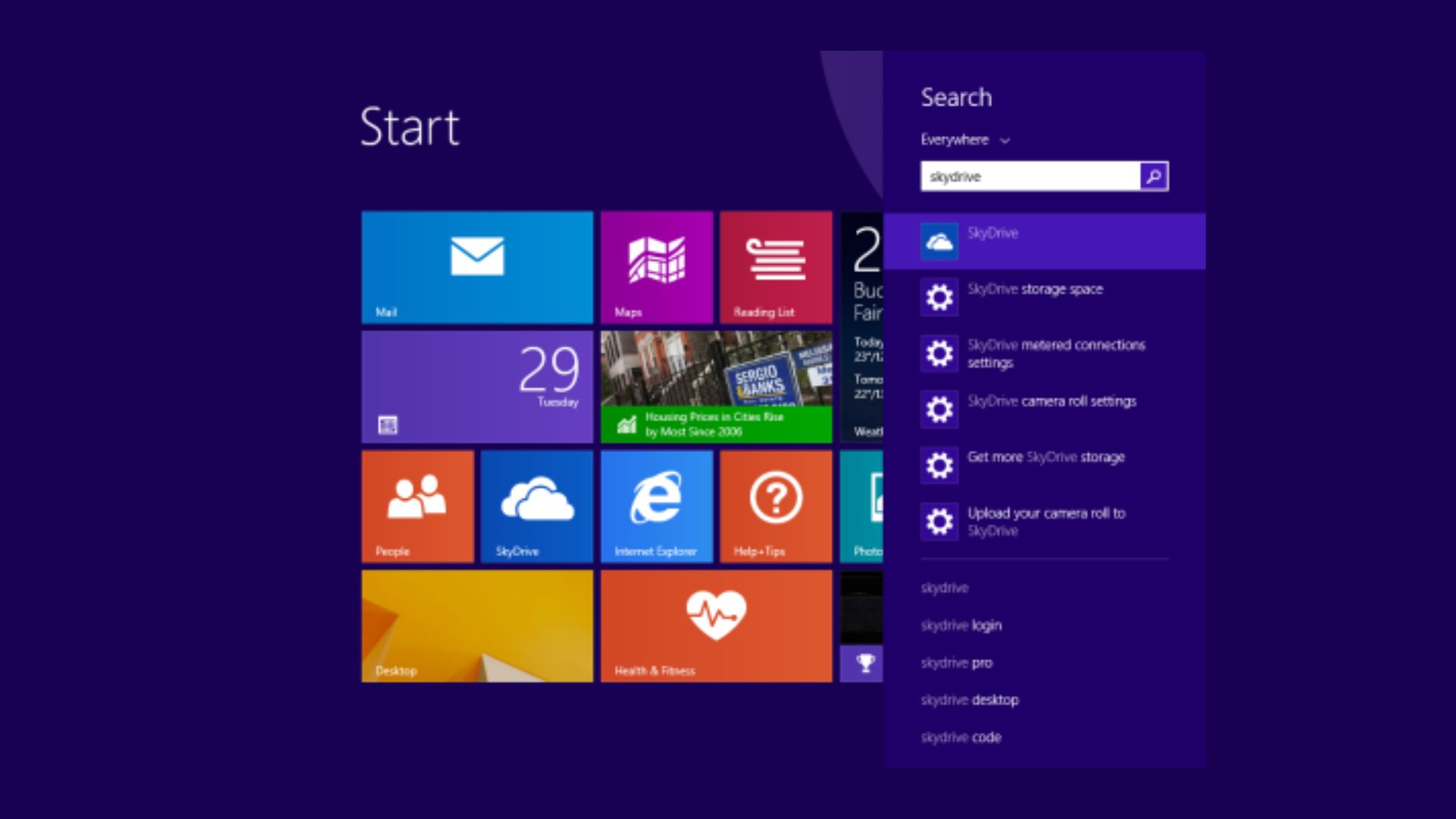Click gear icon beside metered connections settings
1456x819 pixels.
click(940, 353)
